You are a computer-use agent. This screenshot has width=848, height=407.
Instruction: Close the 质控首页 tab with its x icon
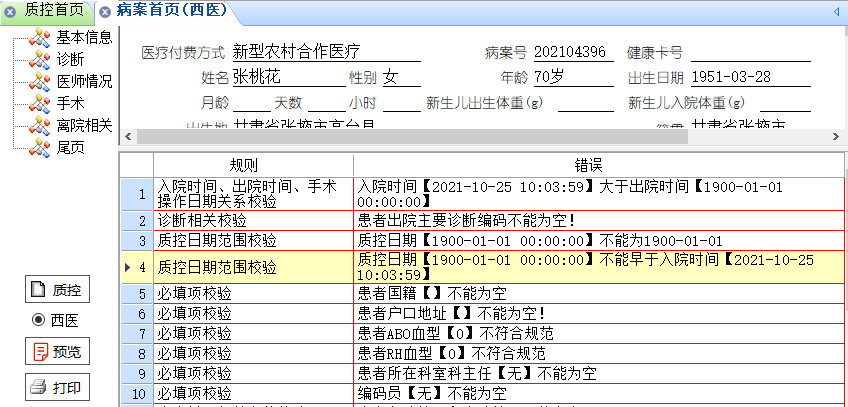tap(11, 12)
